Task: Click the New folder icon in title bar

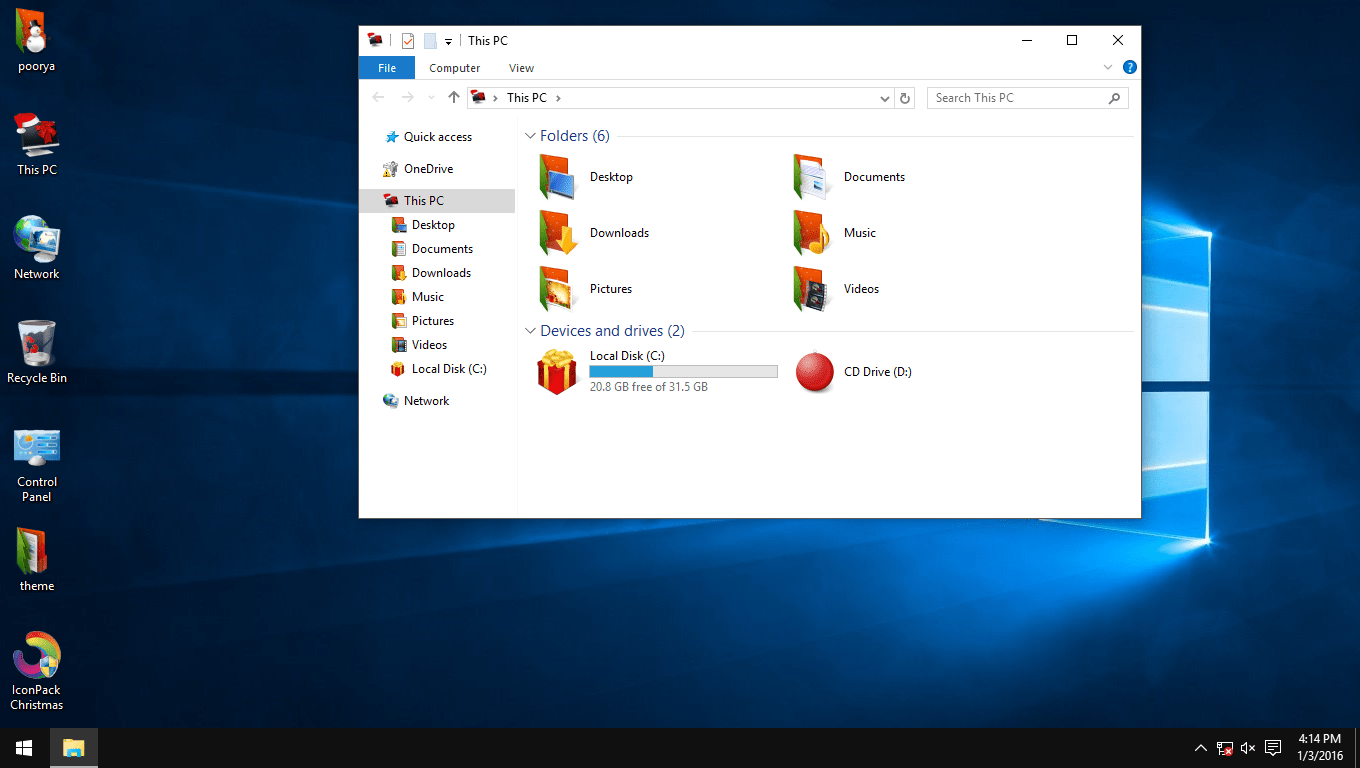Action: (430, 41)
